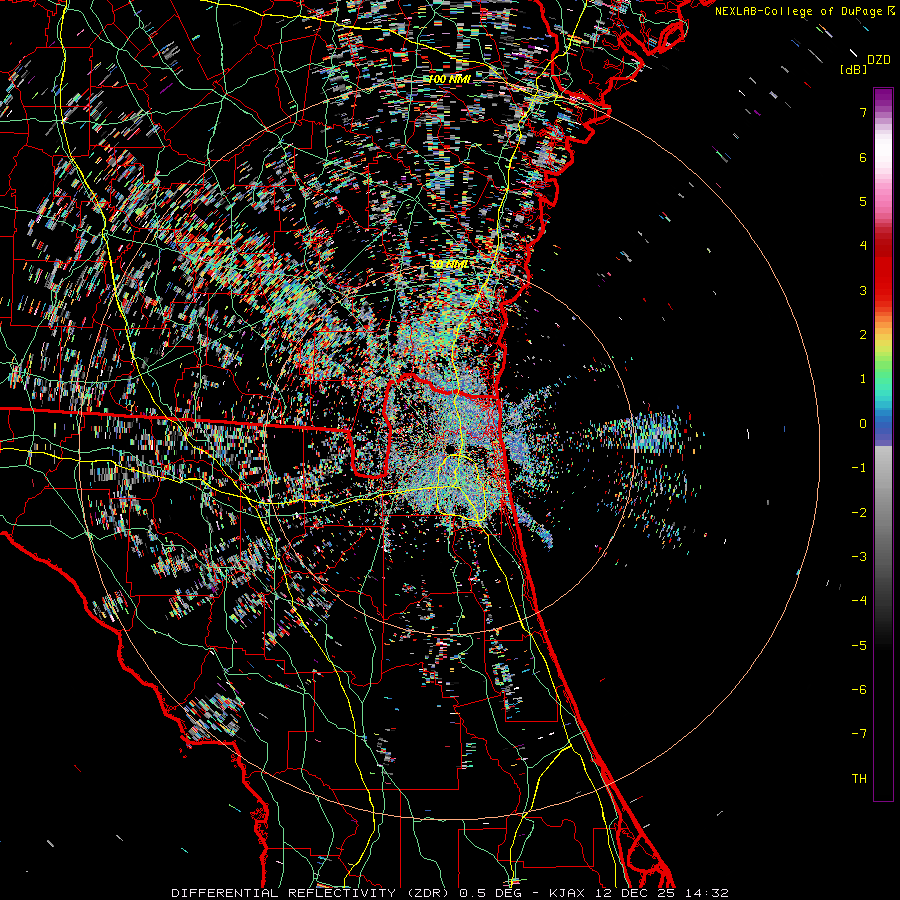Image resolution: width=900 pixels, height=900 pixels.
Task: Click the 0 dB scale label
Action: point(863,424)
